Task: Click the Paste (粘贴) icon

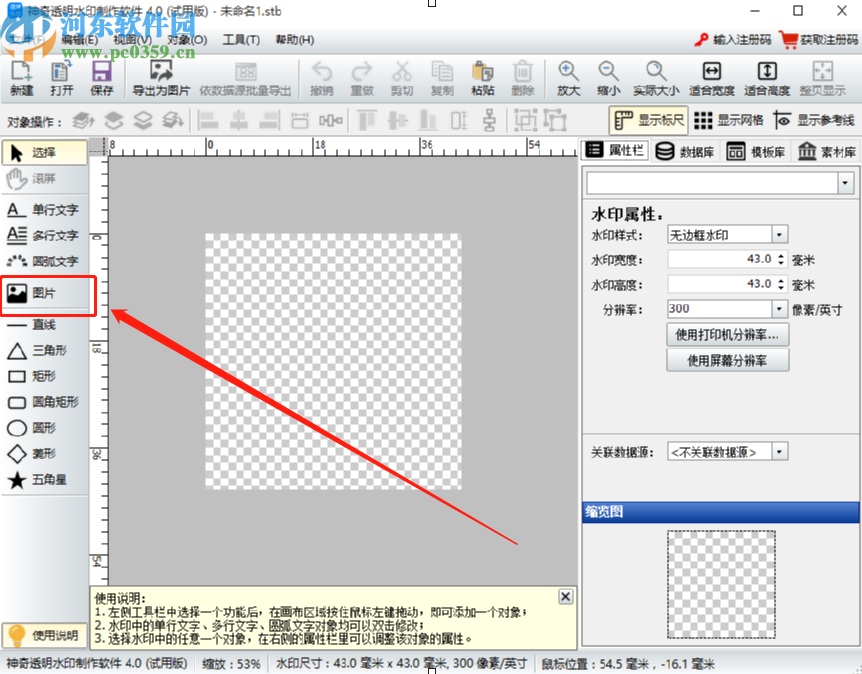Action: pyautogui.click(x=483, y=79)
